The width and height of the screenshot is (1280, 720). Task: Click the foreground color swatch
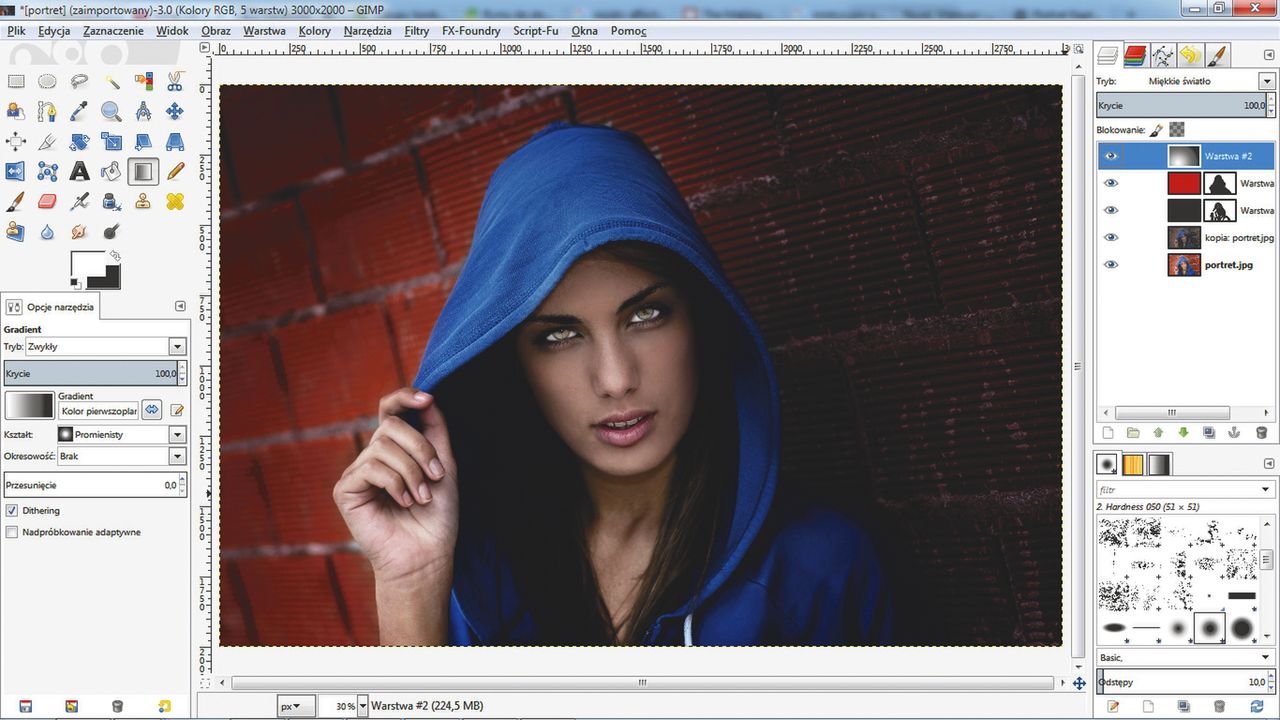(86, 264)
